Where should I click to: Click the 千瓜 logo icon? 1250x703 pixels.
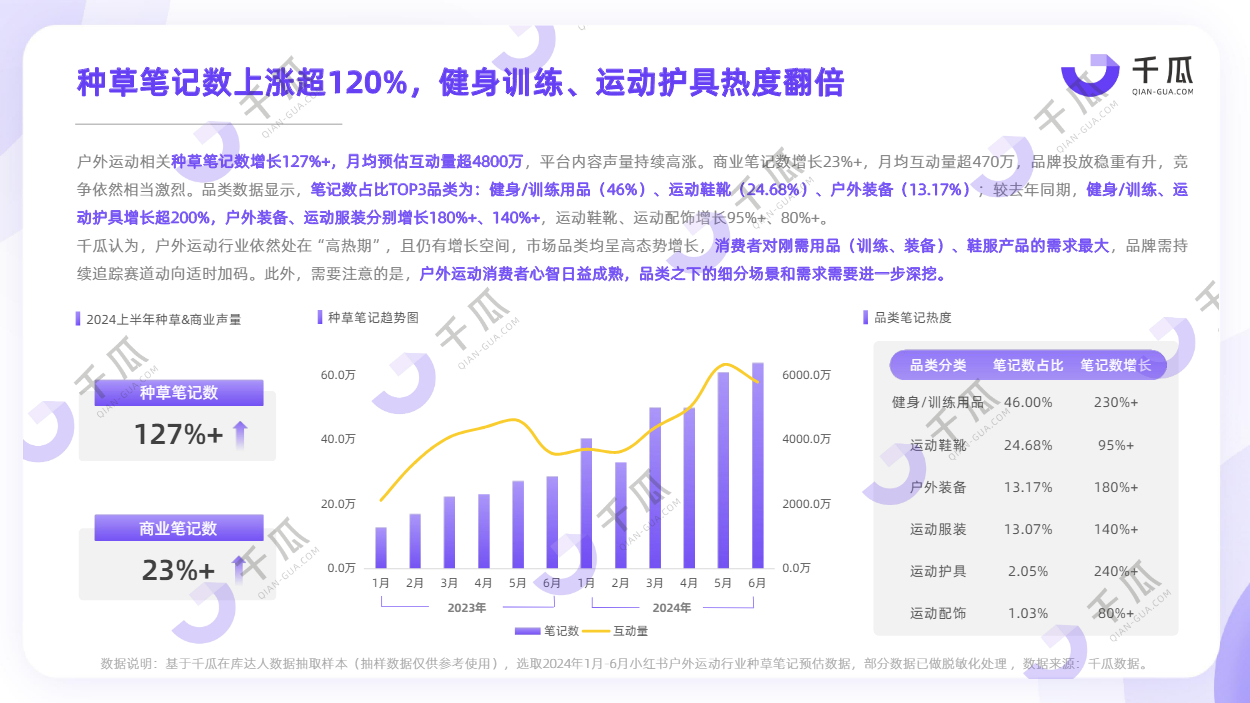coord(1091,75)
